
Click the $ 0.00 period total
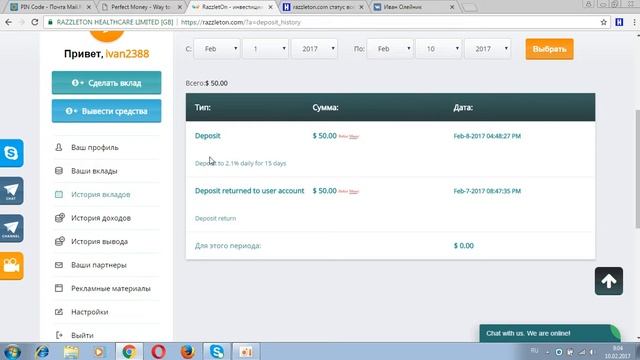click(464, 246)
